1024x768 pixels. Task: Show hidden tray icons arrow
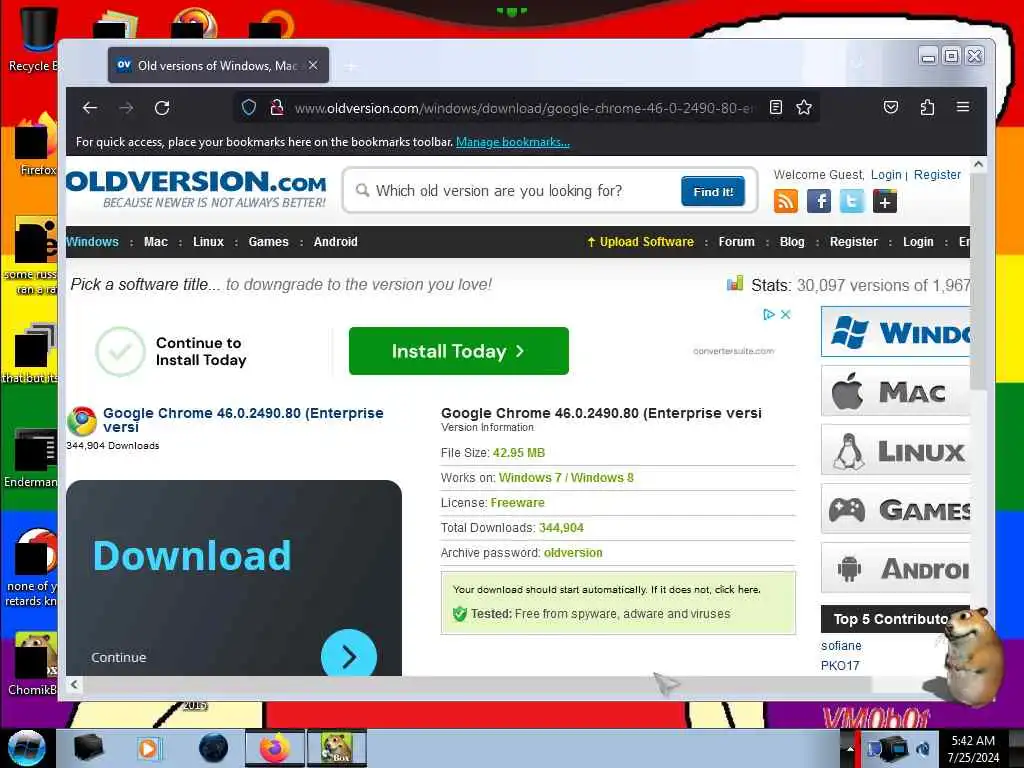(x=850, y=749)
